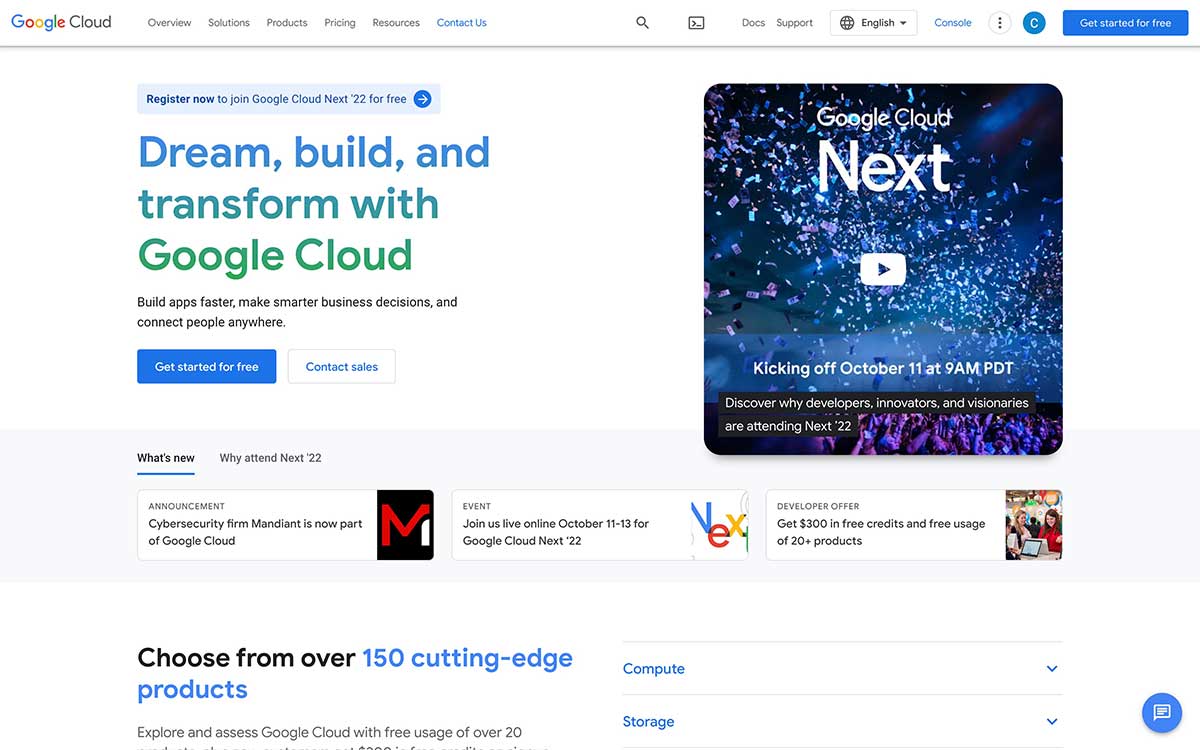Click the search magnifier icon
1200x750 pixels.
642,21
